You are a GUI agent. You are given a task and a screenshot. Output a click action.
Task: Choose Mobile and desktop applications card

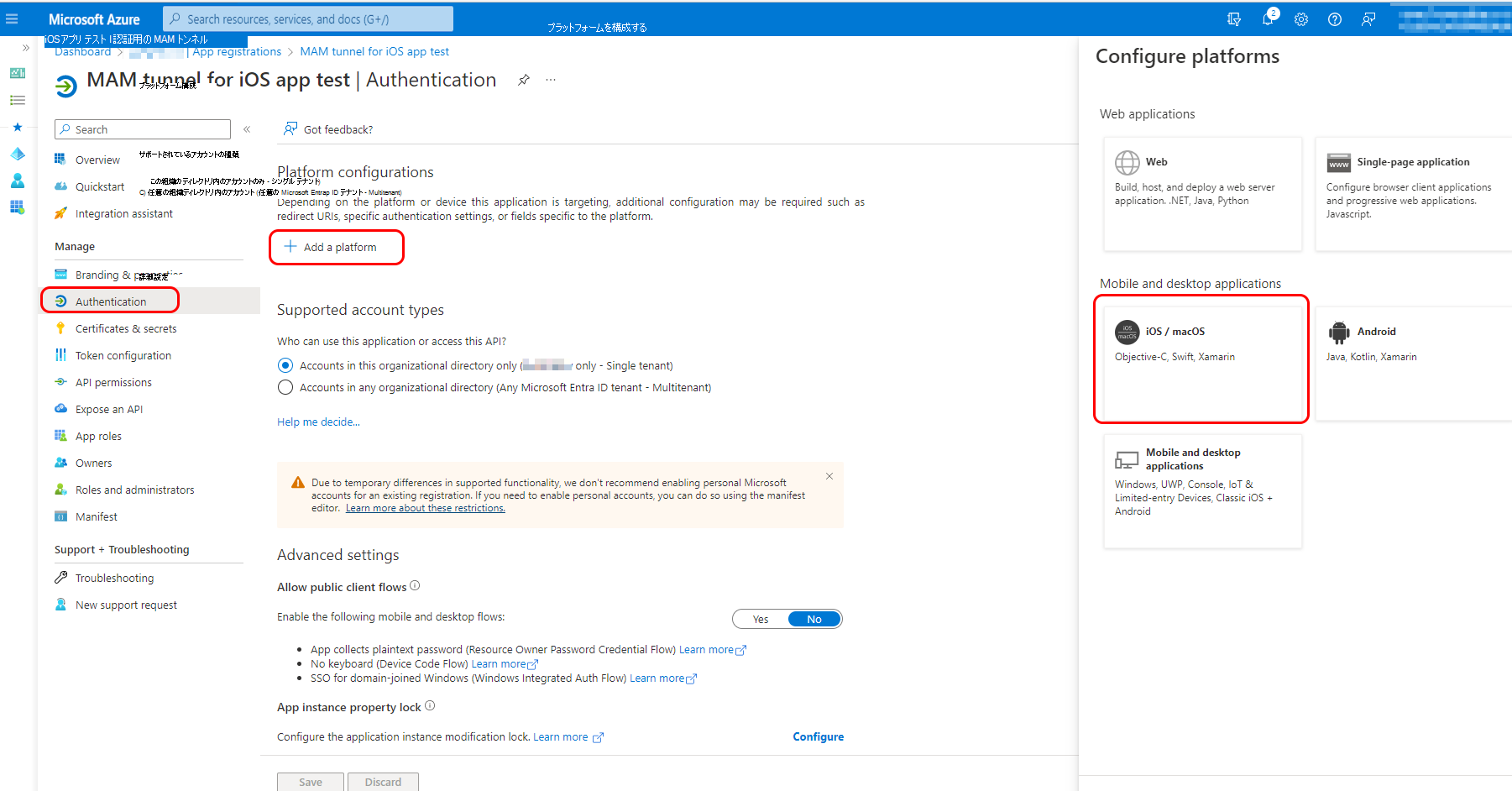click(1202, 491)
